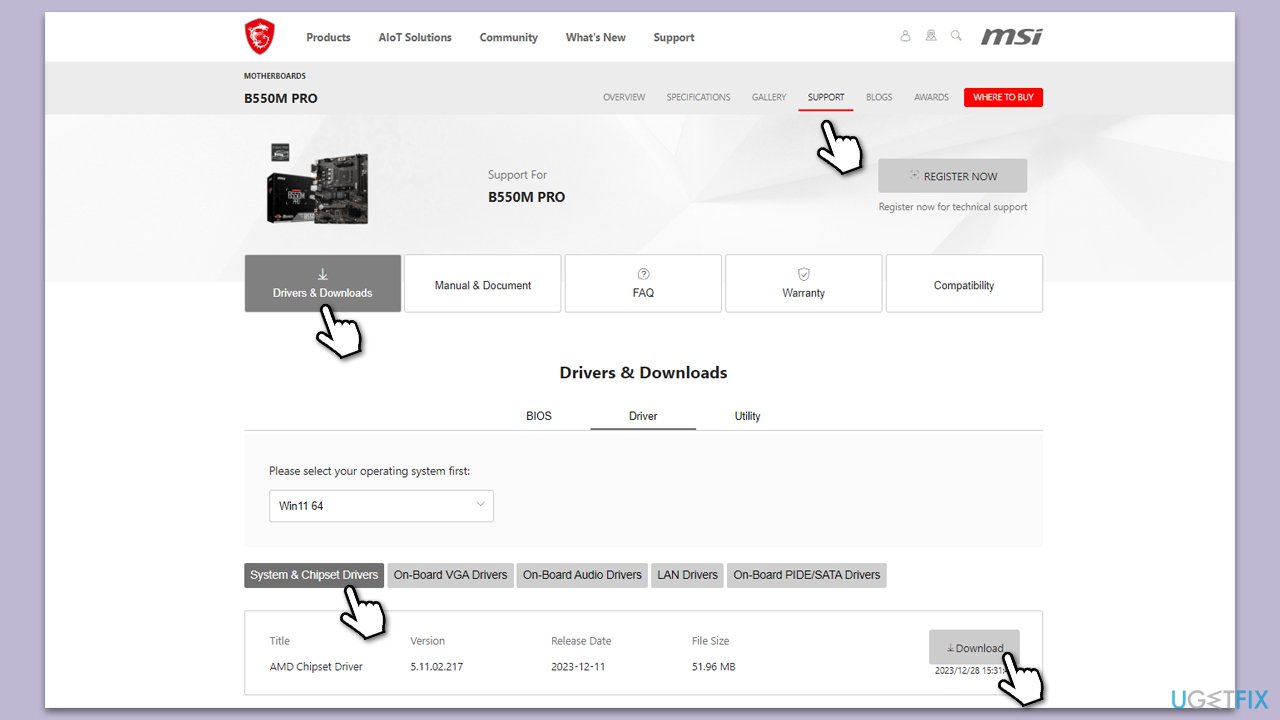Open the search magnifier icon

[x=956, y=36]
